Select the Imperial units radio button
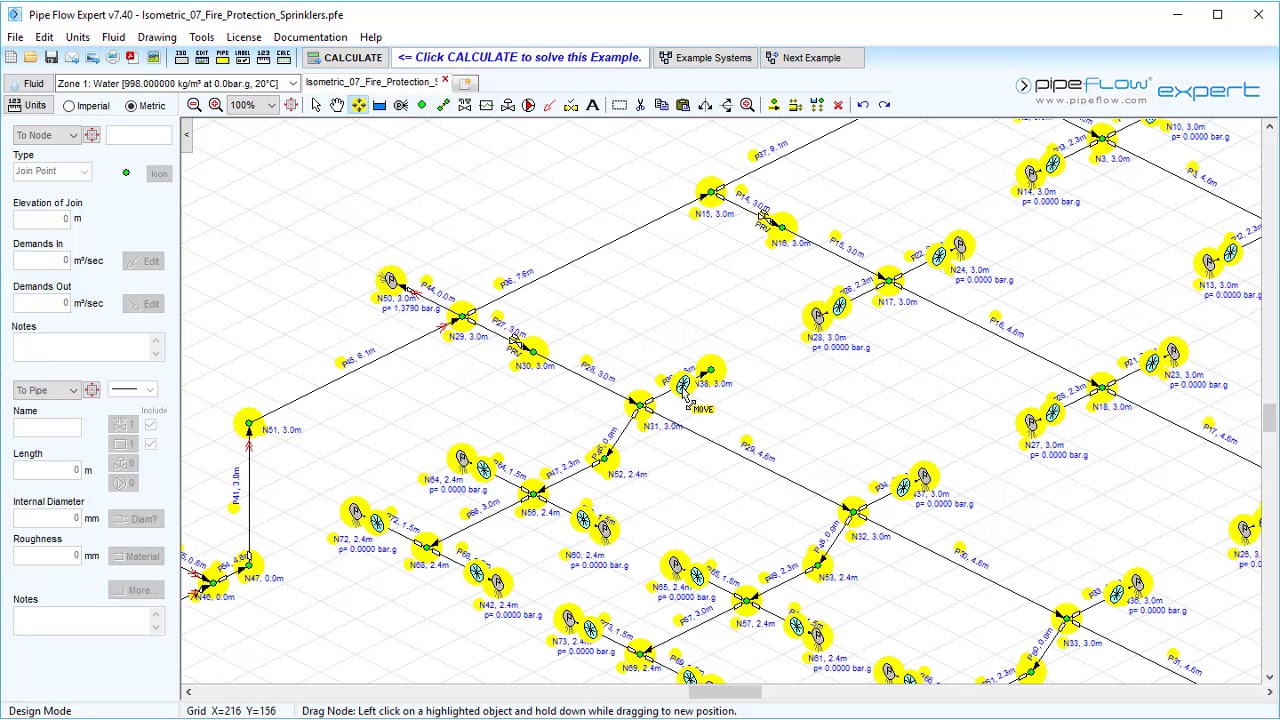The height and width of the screenshot is (720, 1280). click(x=68, y=105)
